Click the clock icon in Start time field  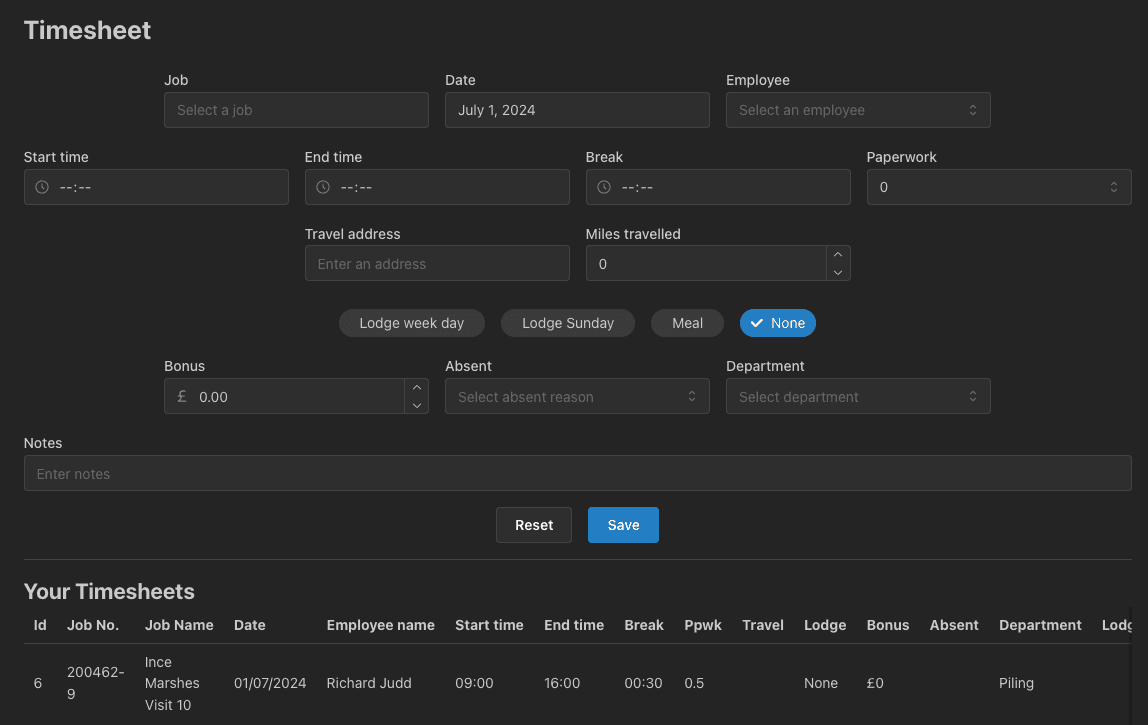(41, 187)
